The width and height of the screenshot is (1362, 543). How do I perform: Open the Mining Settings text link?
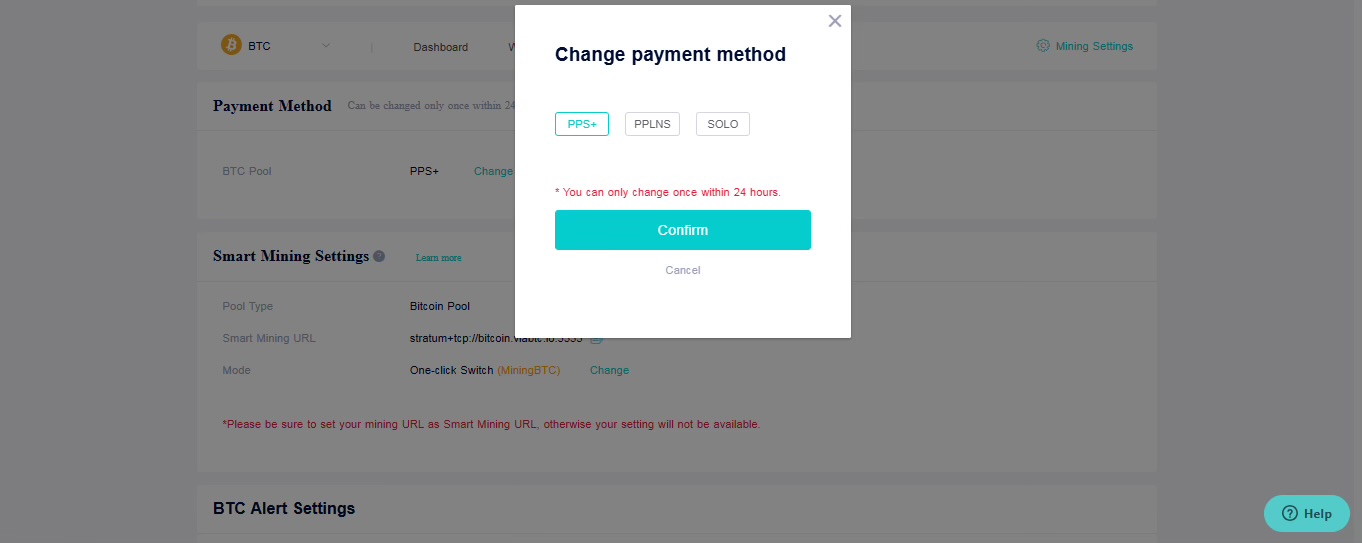pos(1094,46)
